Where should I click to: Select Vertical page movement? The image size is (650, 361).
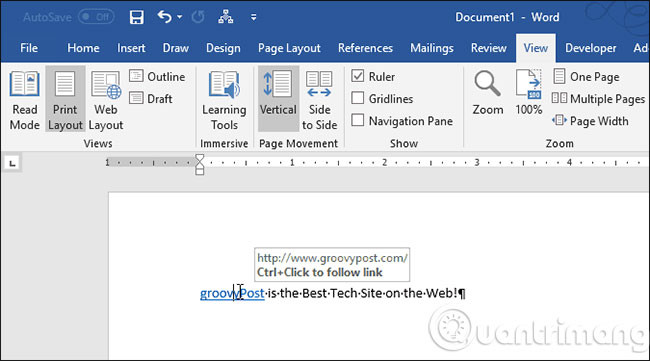[278, 99]
